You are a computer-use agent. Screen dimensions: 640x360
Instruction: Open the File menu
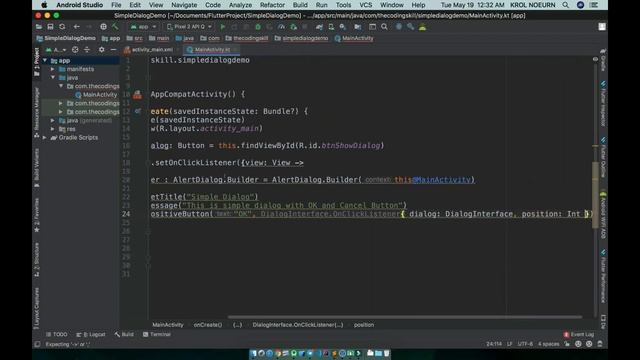click(116, 5)
